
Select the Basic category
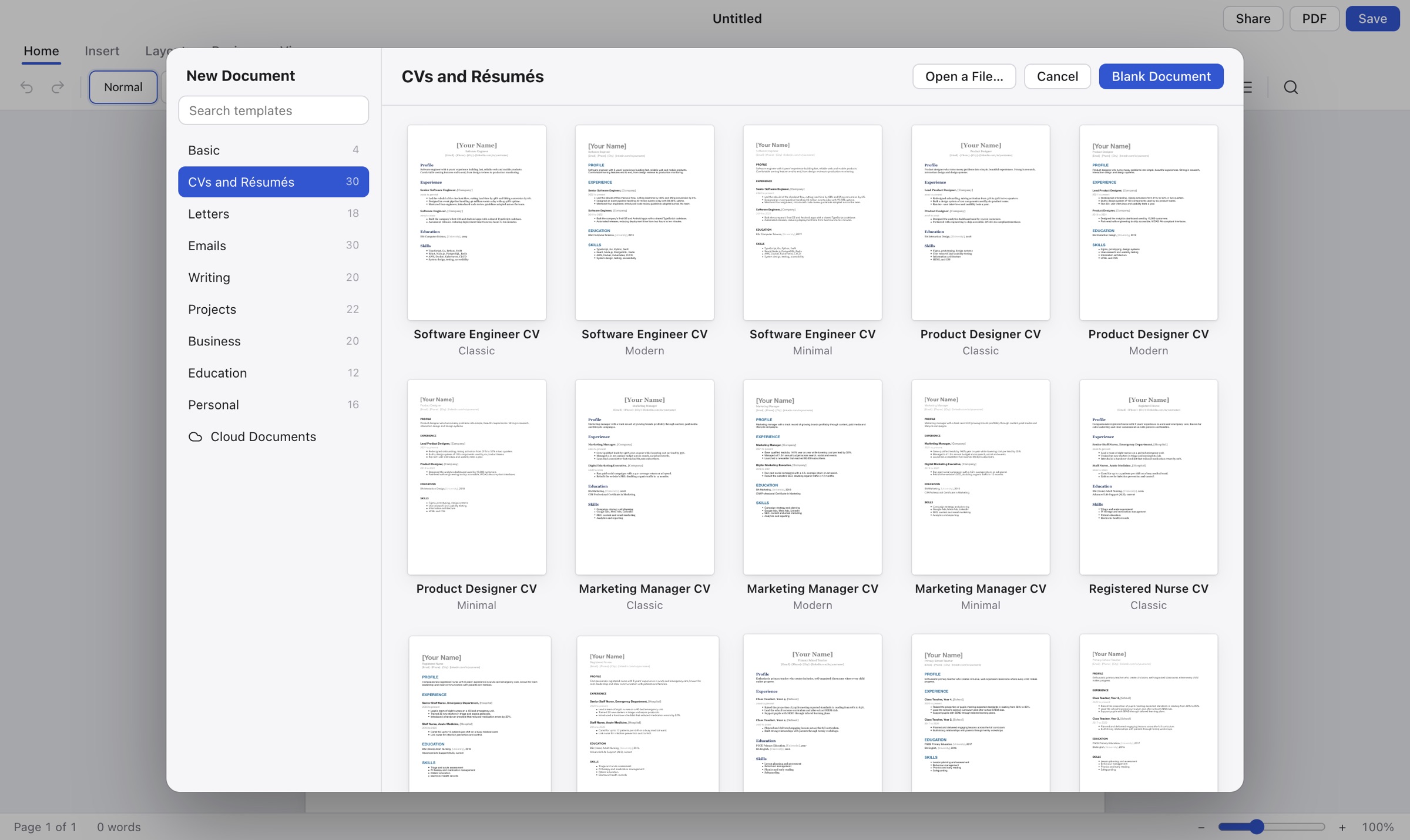click(x=274, y=150)
